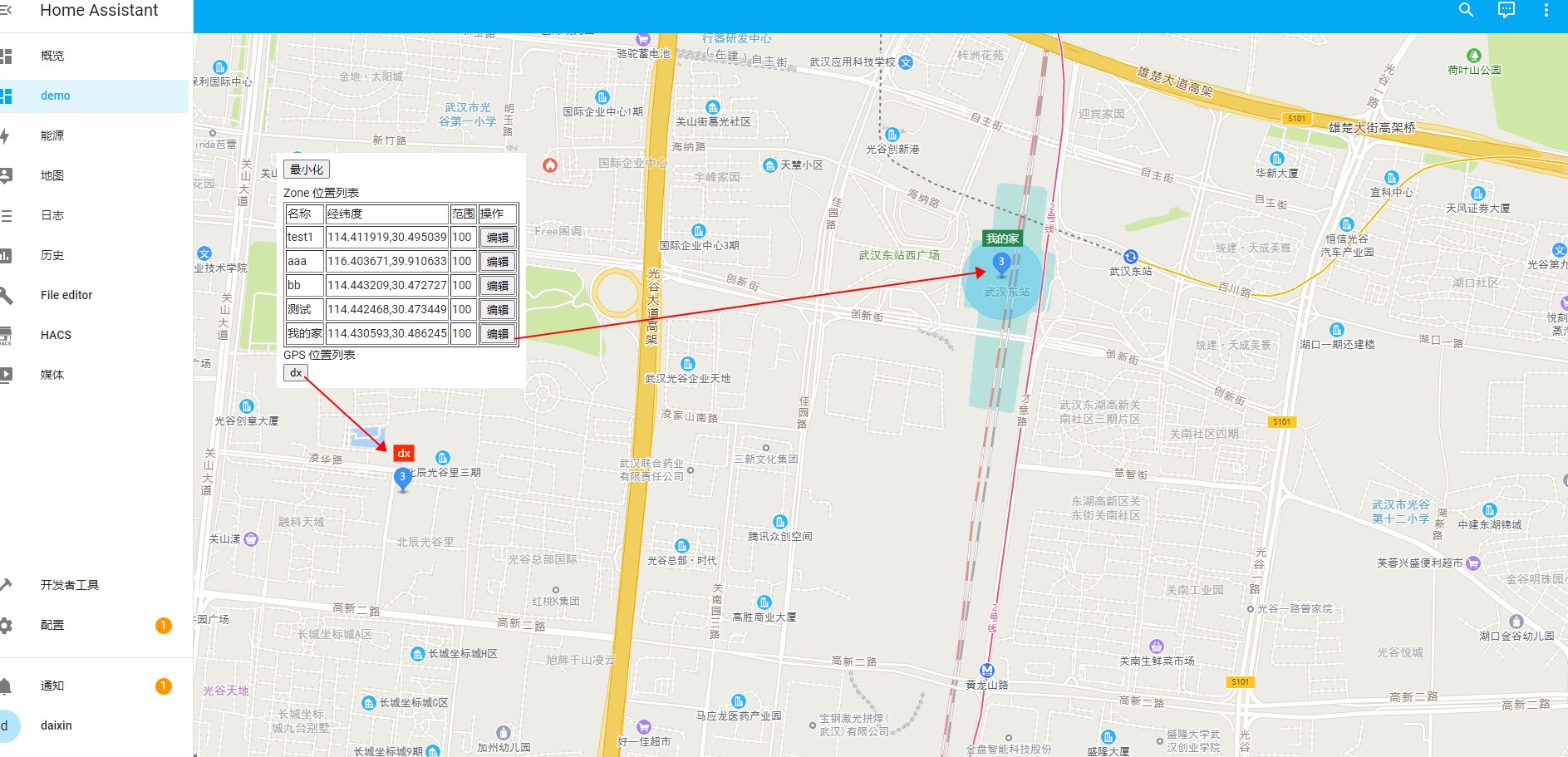Click the 最小化 minimize button
The image size is (1568, 757).
point(307,170)
